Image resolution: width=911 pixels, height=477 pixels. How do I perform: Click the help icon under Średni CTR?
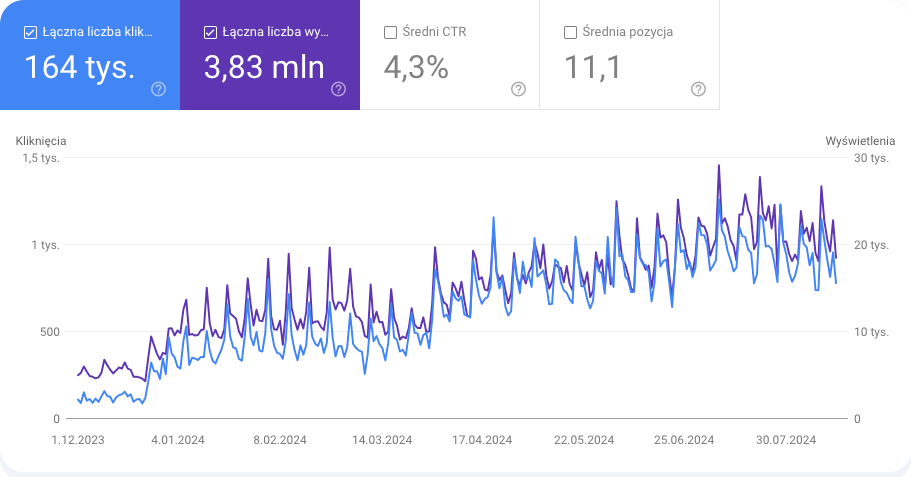(x=518, y=89)
